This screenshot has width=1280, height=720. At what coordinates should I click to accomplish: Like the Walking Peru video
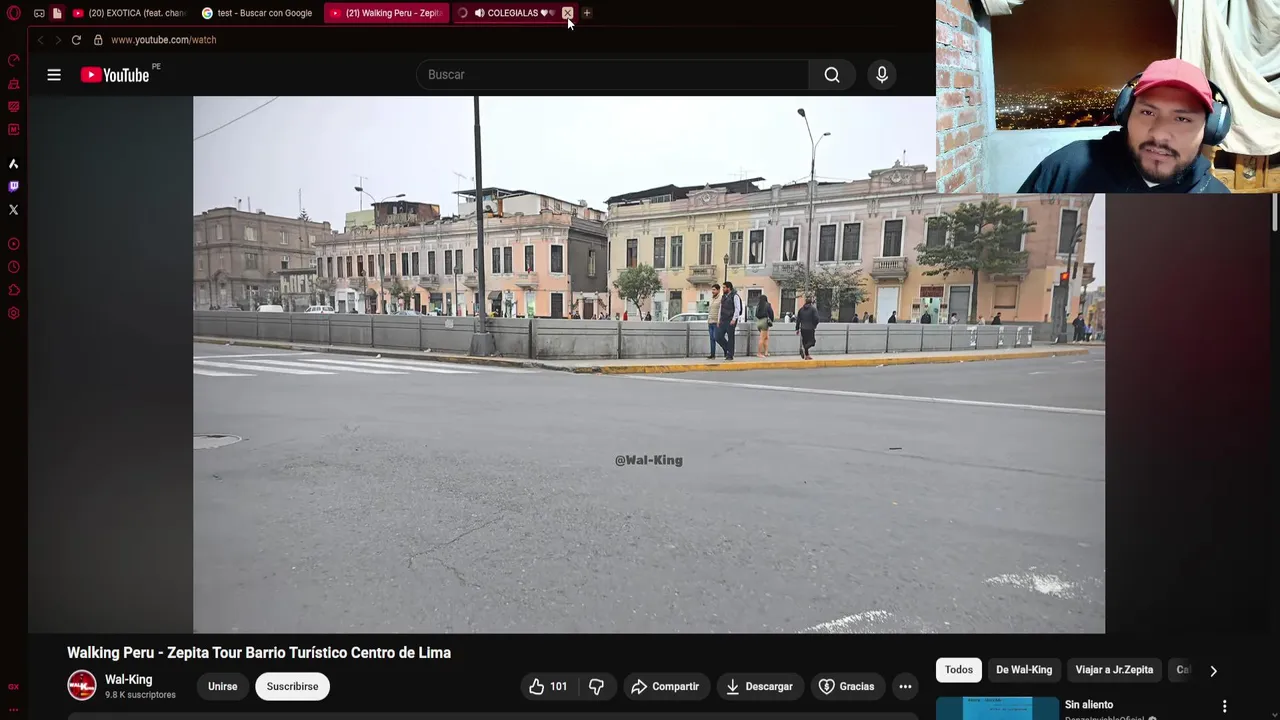point(548,687)
